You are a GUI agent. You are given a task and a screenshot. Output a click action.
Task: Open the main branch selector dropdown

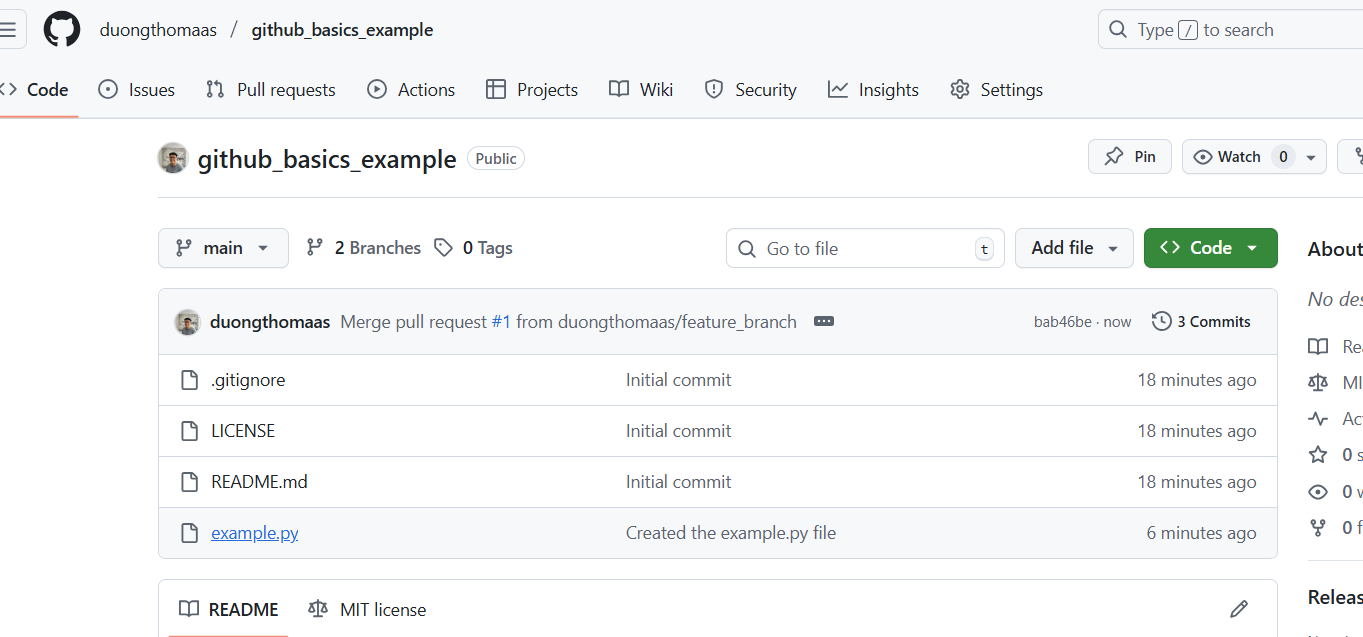tap(223, 248)
